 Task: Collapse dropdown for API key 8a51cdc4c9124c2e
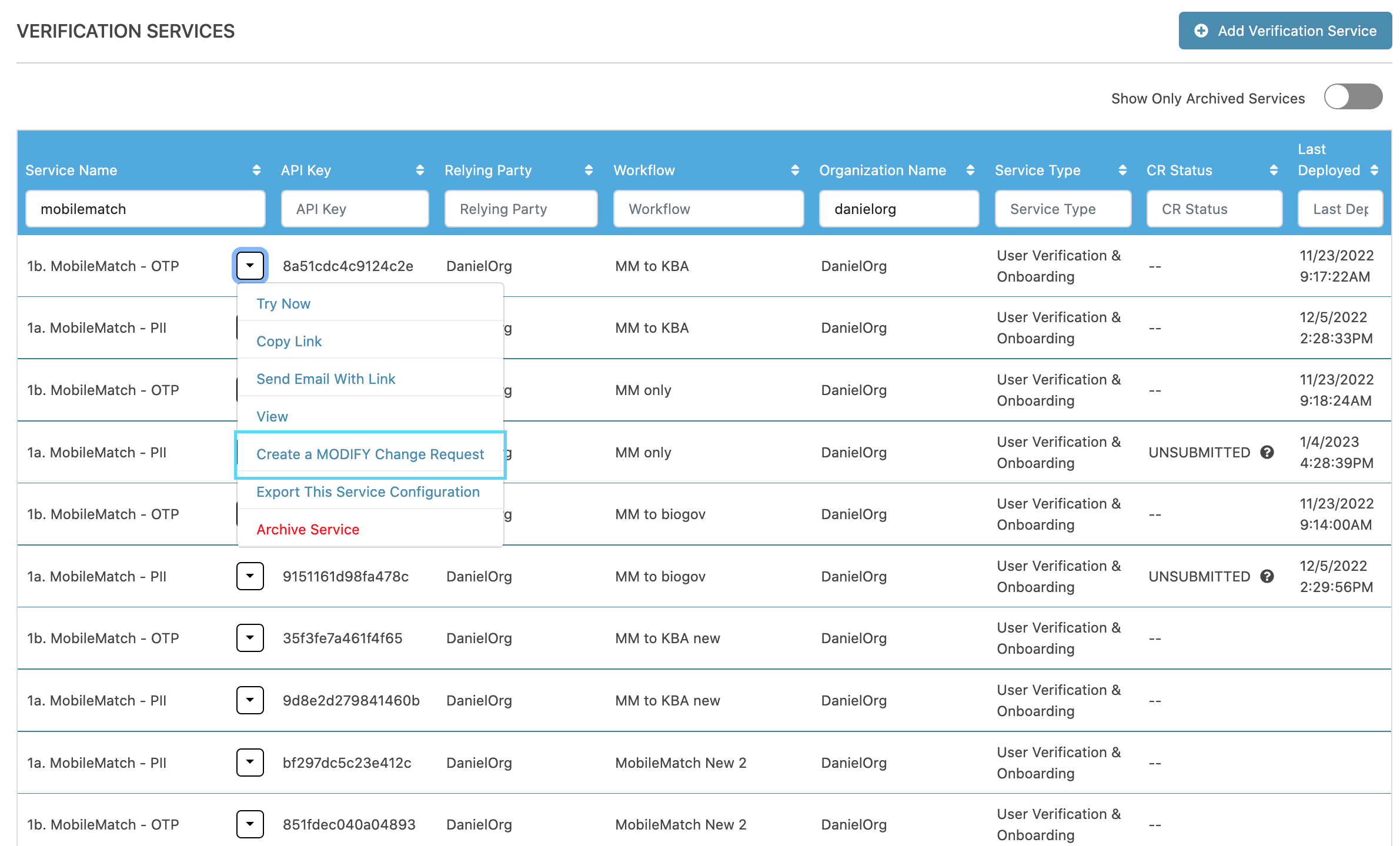[250, 266]
